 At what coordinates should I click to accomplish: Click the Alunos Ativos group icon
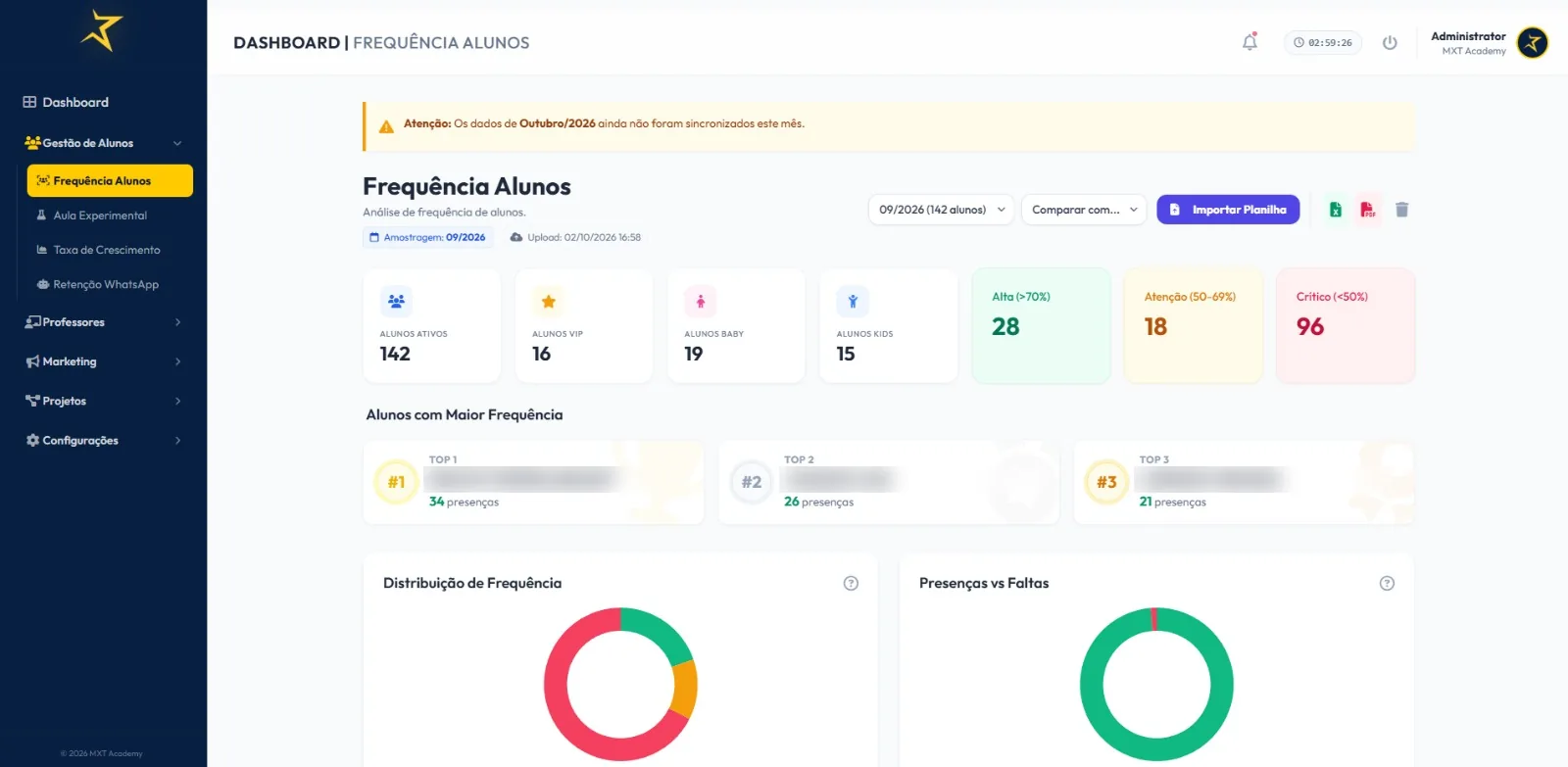click(x=396, y=302)
